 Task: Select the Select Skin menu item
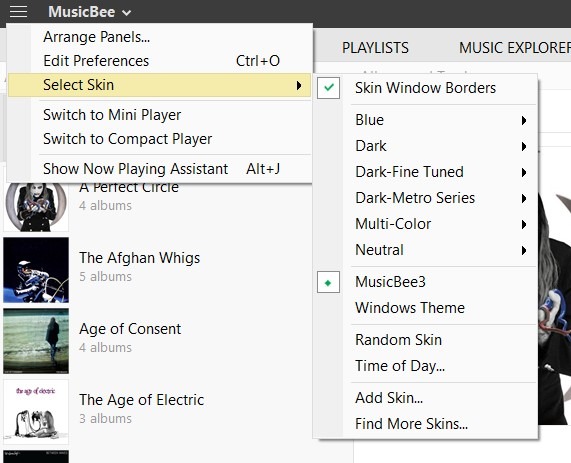(160, 85)
